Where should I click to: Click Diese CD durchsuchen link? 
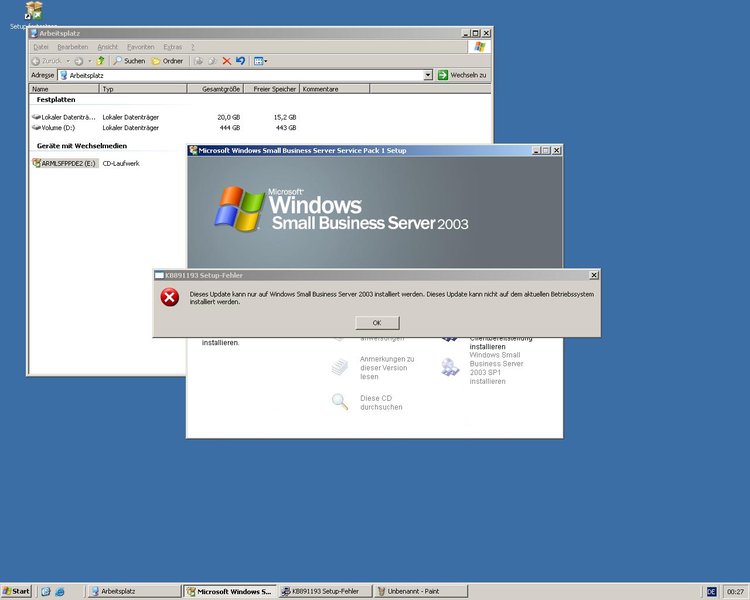point(381,403)
